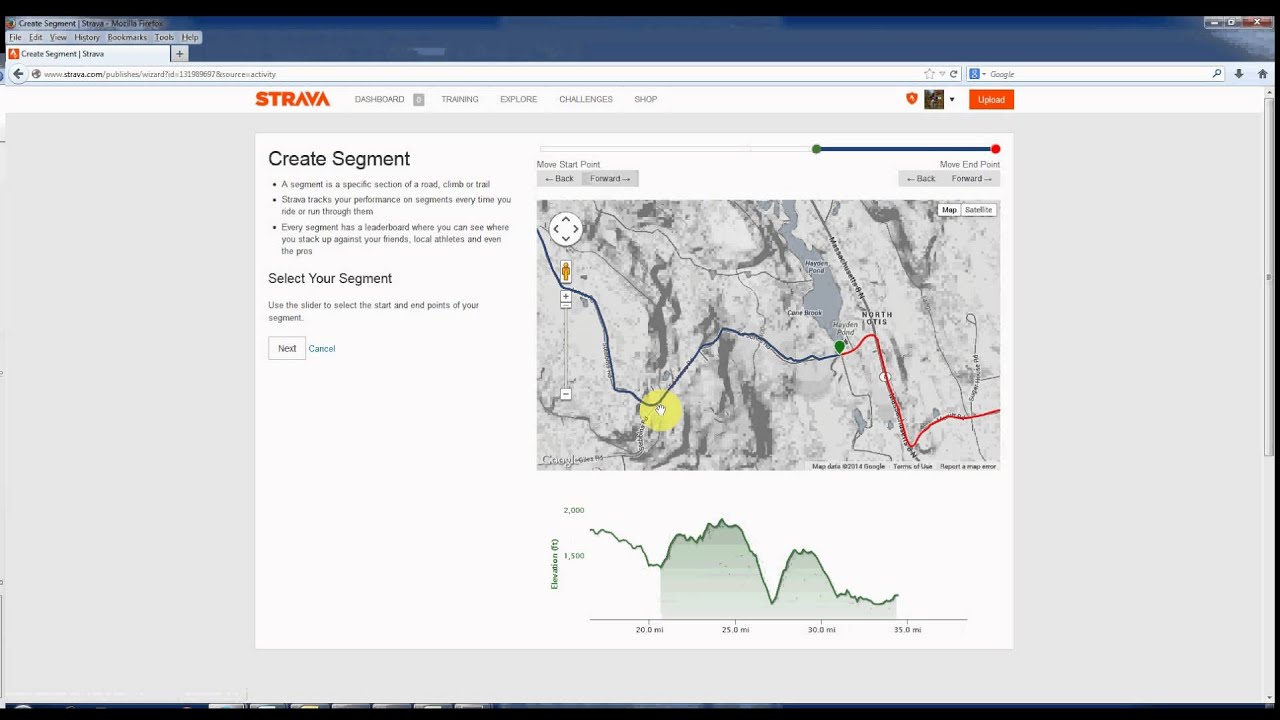Move start point Forward

click(610, 178)
